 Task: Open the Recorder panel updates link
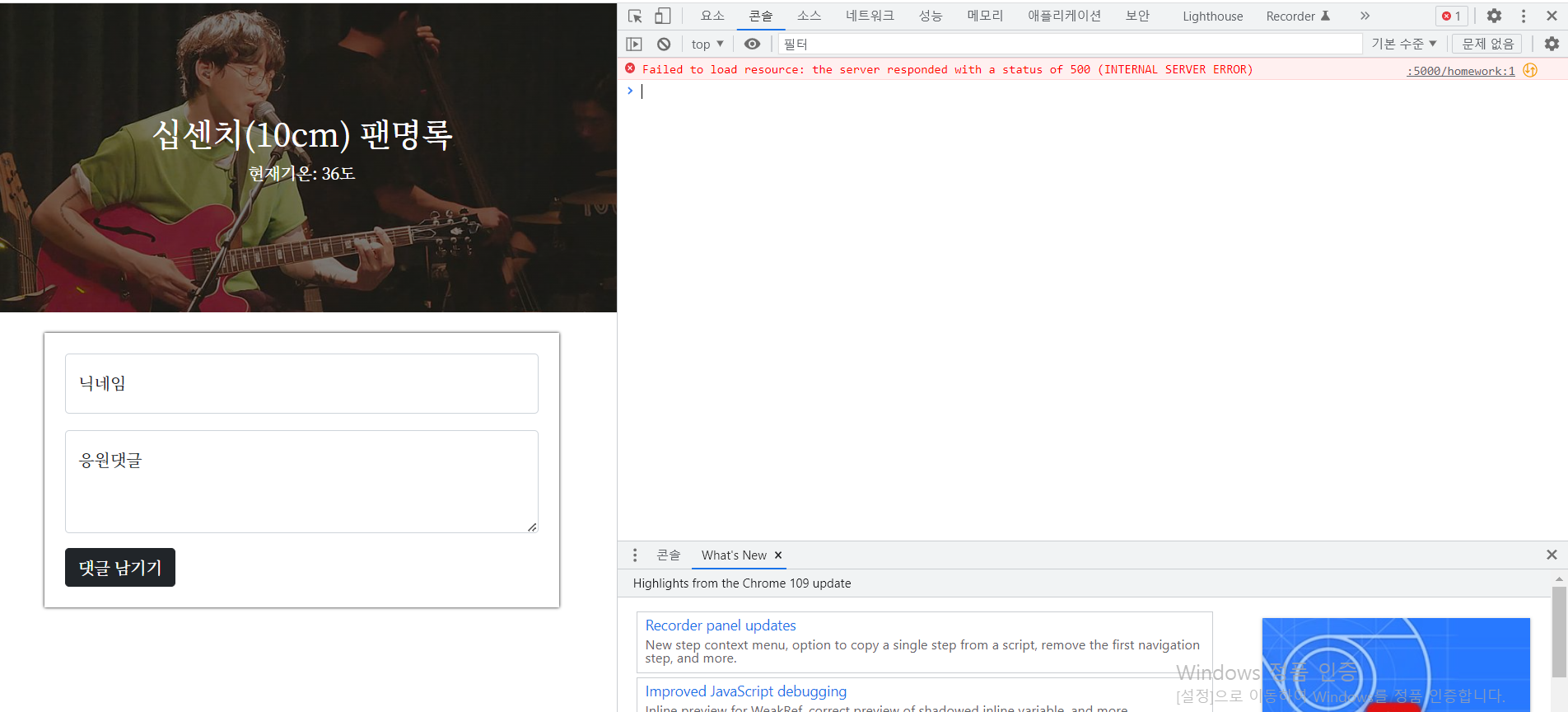[721, 625]
